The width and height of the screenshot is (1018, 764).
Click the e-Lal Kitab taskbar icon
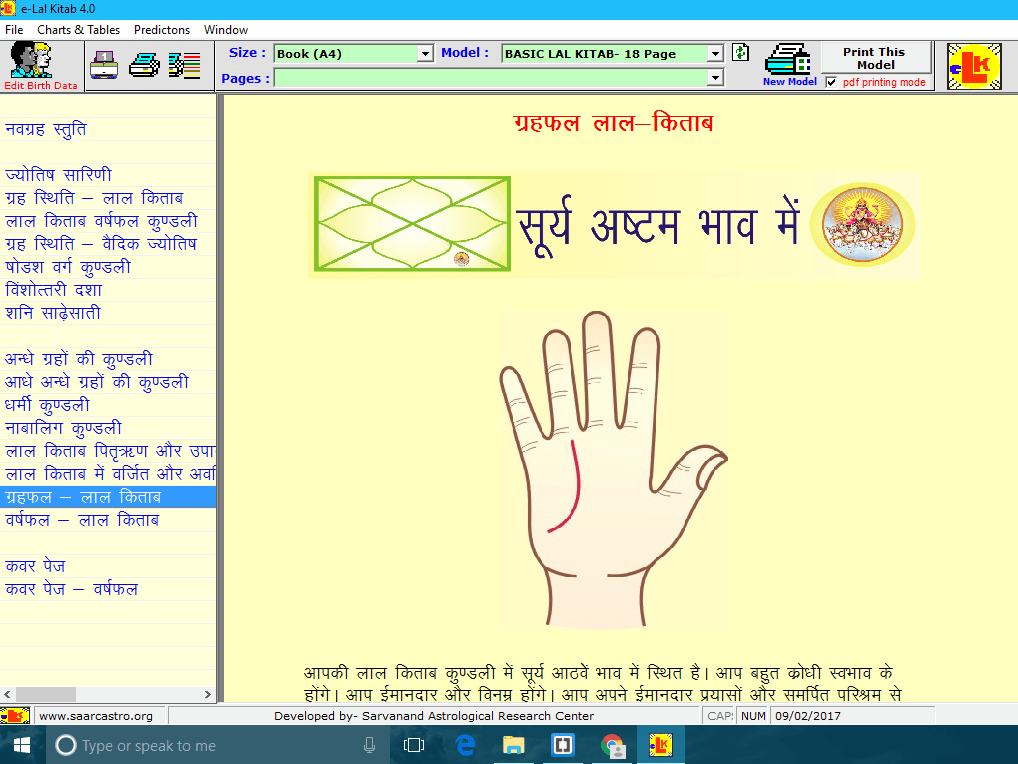pos(660,745)
